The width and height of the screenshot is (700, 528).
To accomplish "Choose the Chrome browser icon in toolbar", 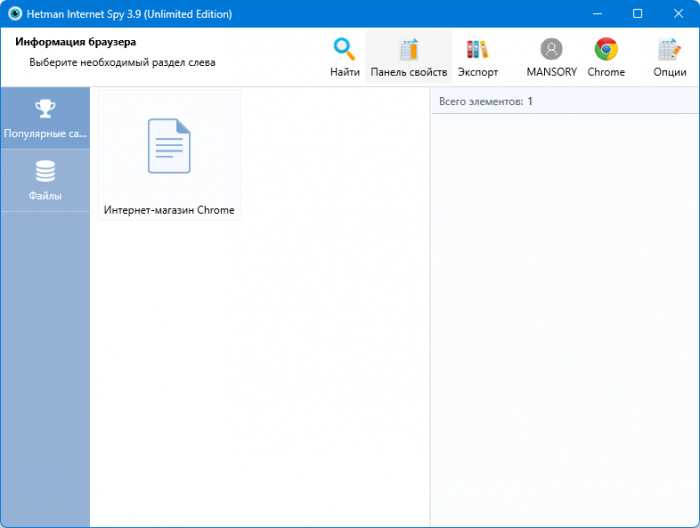I will coord(606,50).
